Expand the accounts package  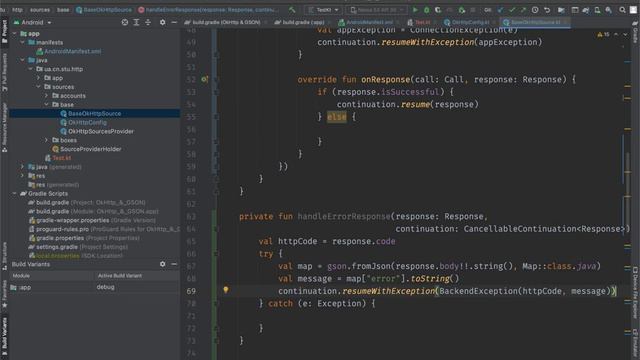pos(46,96)
